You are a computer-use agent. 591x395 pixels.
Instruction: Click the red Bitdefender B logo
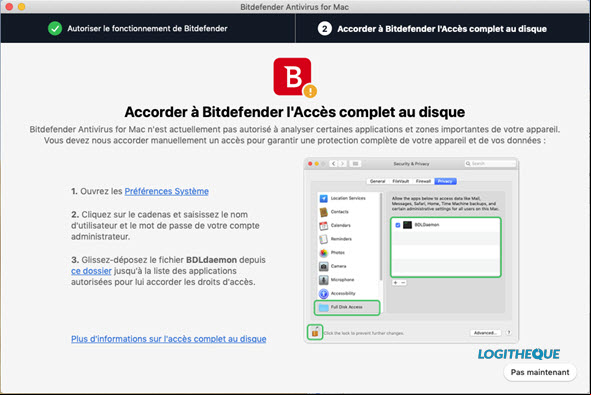pos(292,77)
